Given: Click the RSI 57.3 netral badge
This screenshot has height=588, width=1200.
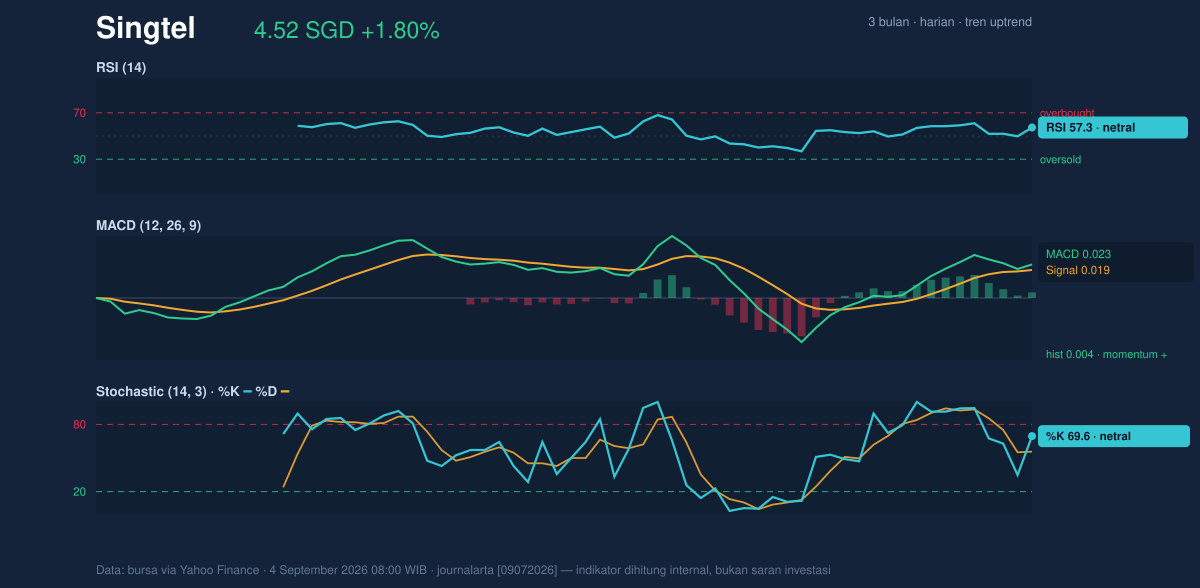Looking at the screenshot, I should pyautogui.click(x=1113, y=128).
